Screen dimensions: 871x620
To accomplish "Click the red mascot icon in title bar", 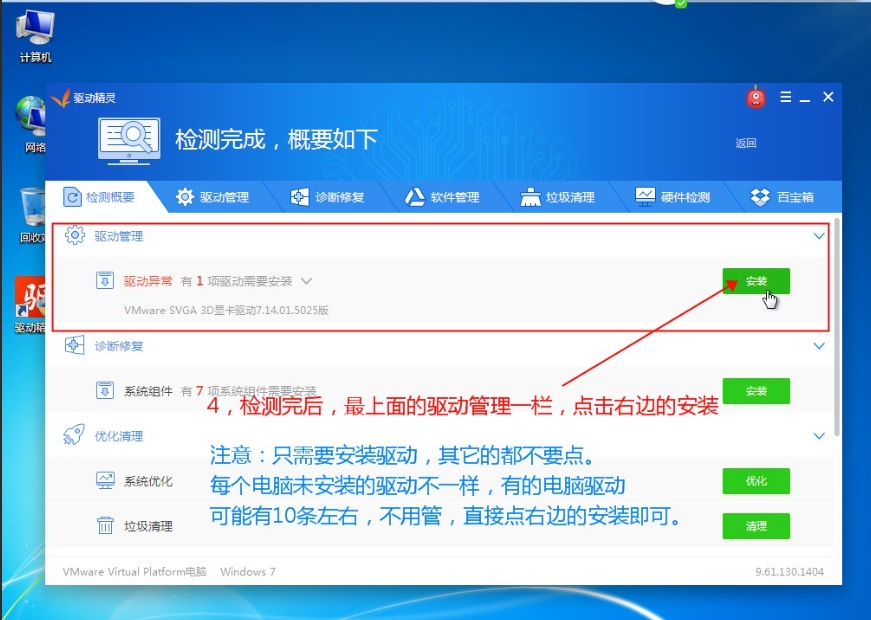I will coord(756,97).
